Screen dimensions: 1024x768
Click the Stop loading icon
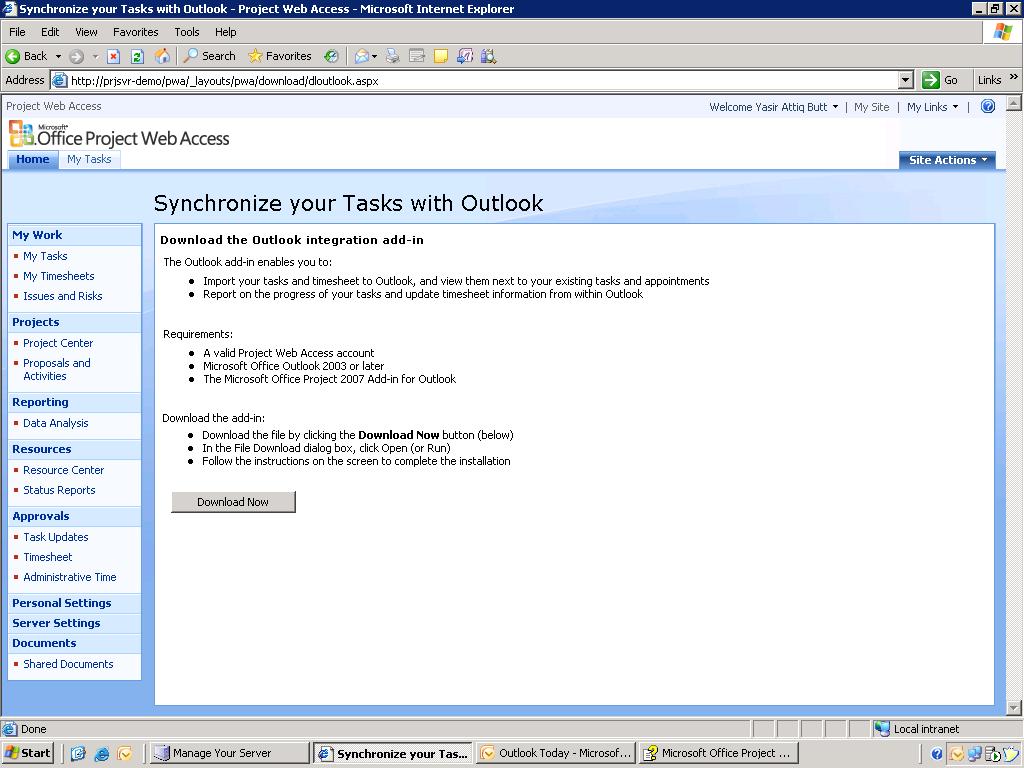[114, 56]
